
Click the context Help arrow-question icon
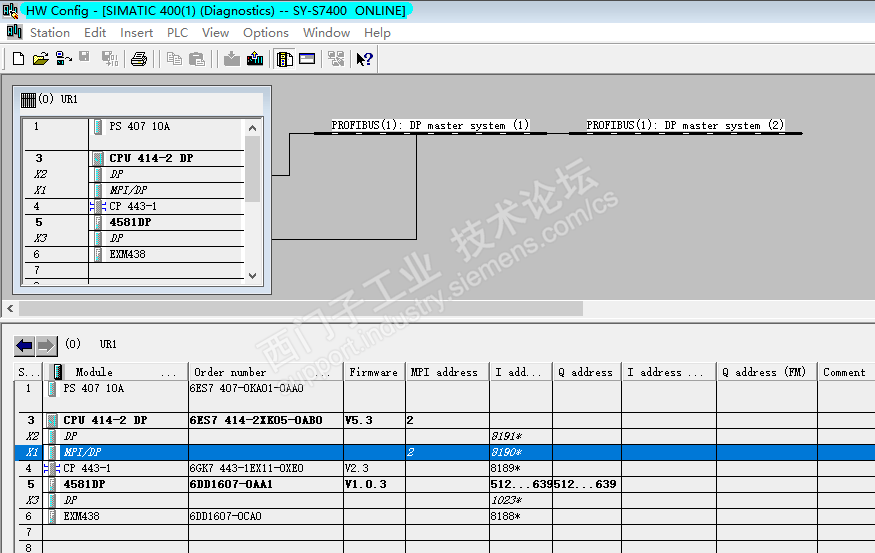tap(364, 59)
